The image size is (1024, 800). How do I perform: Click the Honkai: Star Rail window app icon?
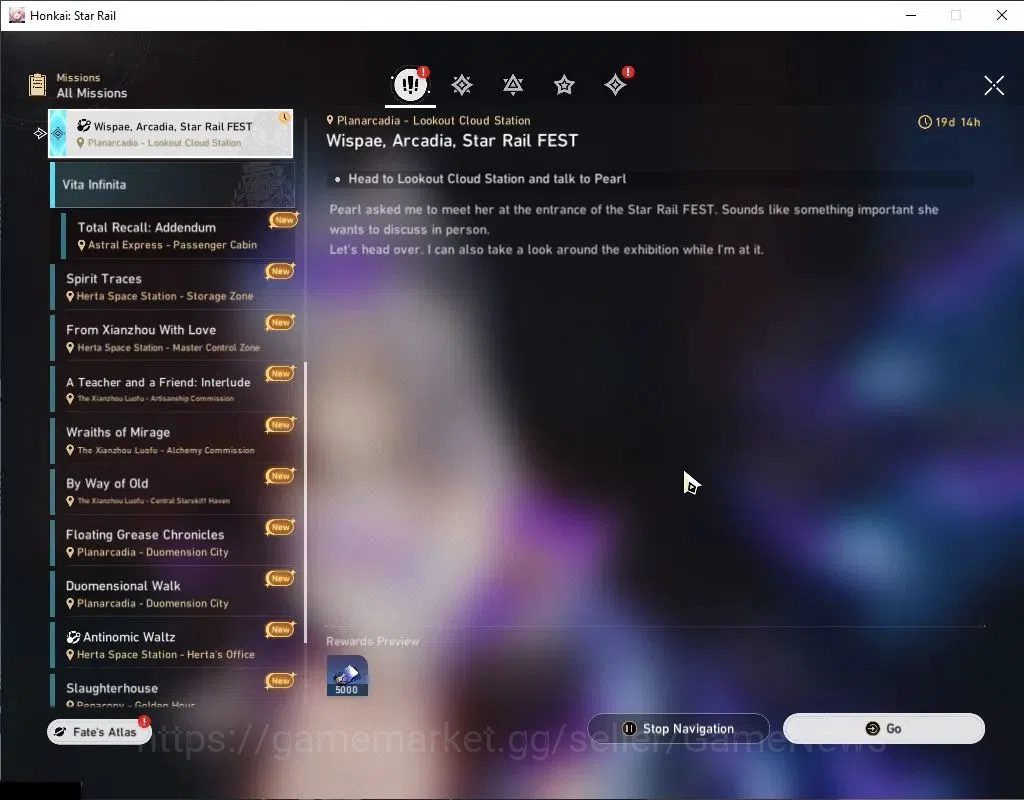click(17, 15)
